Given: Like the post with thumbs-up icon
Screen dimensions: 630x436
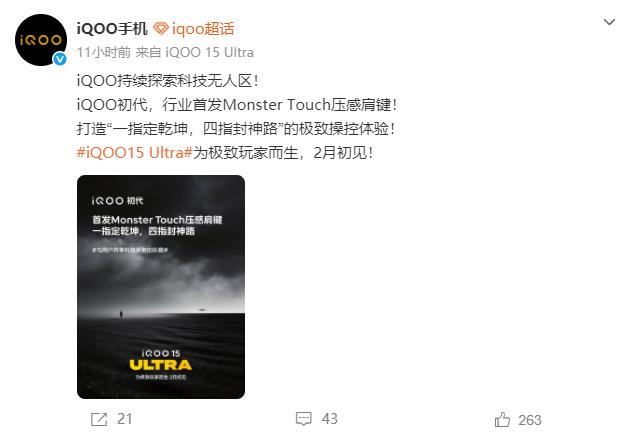Looking at the screenshot, I should (x=502, y=420).
